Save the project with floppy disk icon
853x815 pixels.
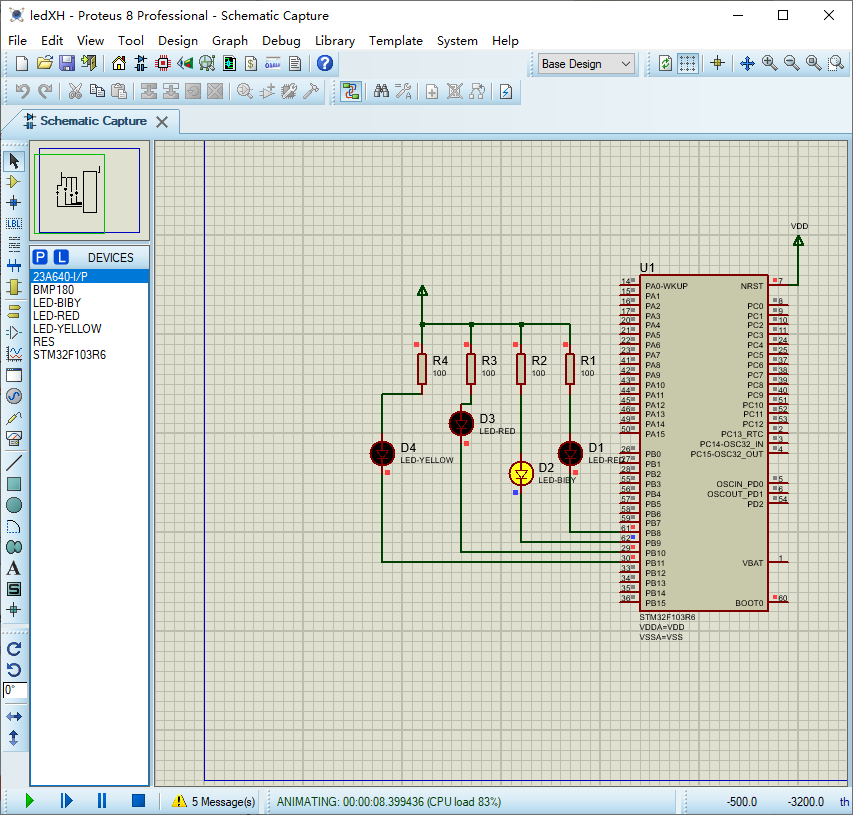67,64
